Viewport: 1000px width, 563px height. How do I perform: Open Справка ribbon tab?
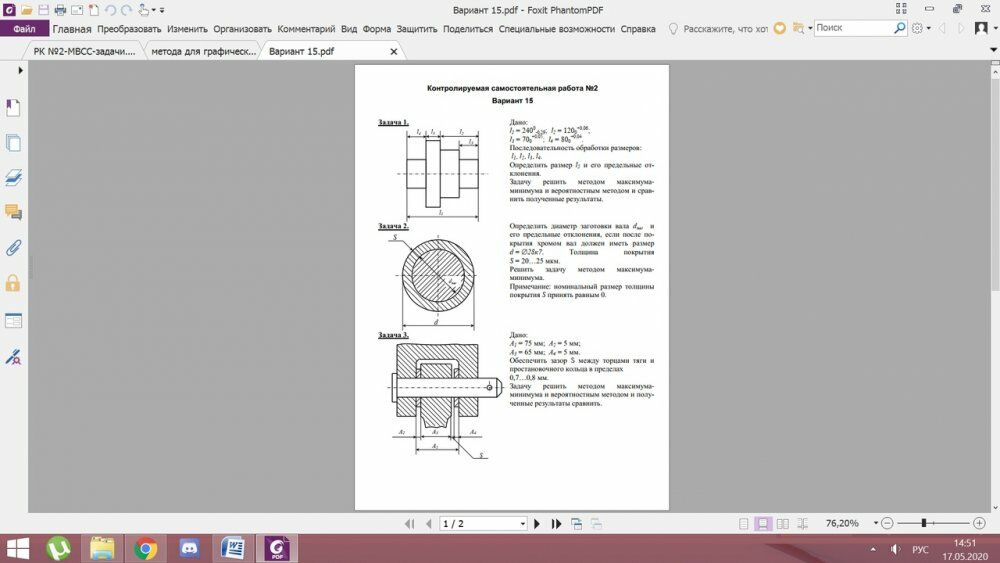[x=638, y=29]
